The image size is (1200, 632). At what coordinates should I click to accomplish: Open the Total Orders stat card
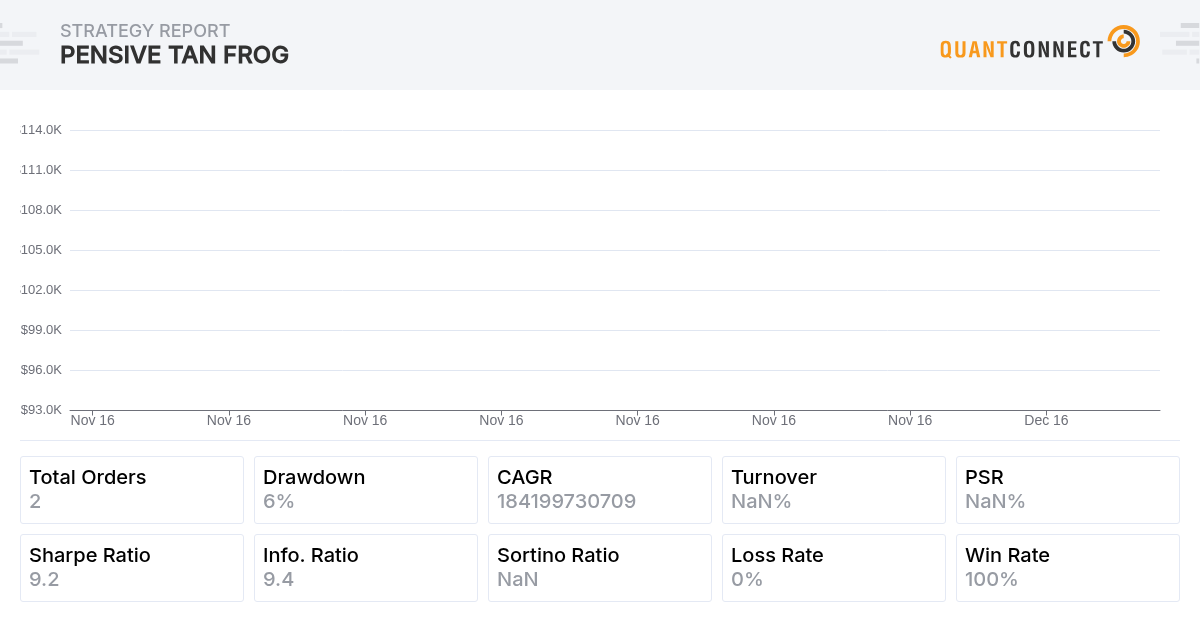pos(132,490)
